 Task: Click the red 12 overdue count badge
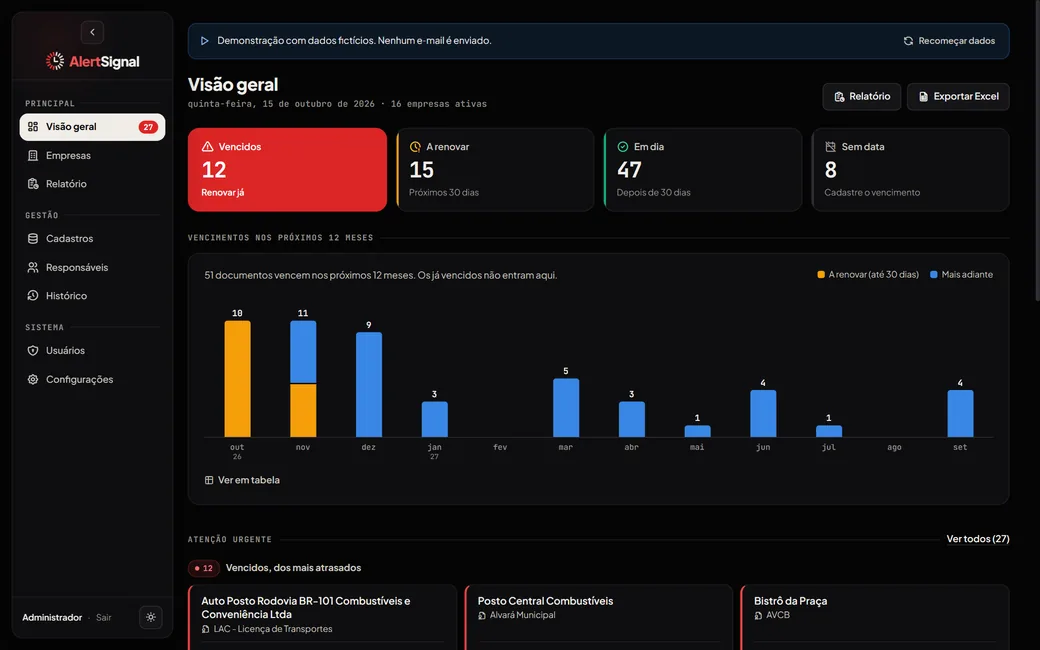tap(204, 568)
